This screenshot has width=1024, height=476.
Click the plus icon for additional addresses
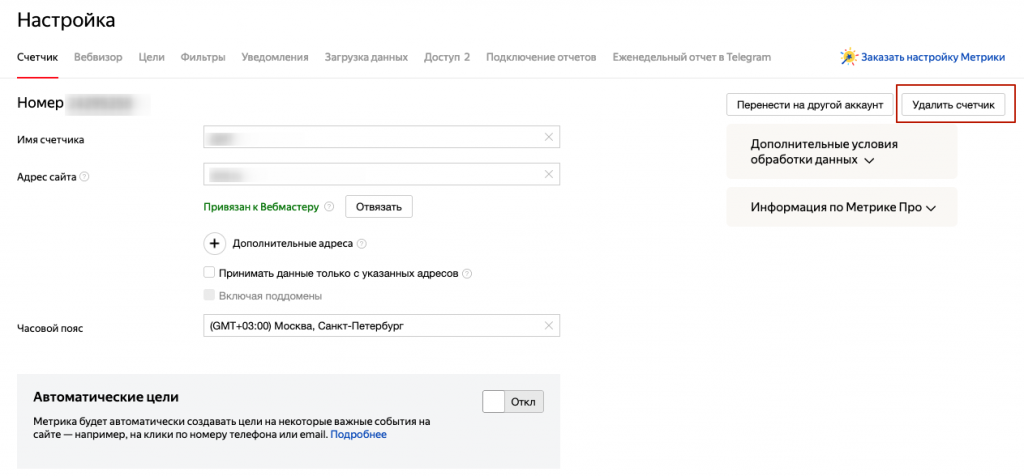215,243
